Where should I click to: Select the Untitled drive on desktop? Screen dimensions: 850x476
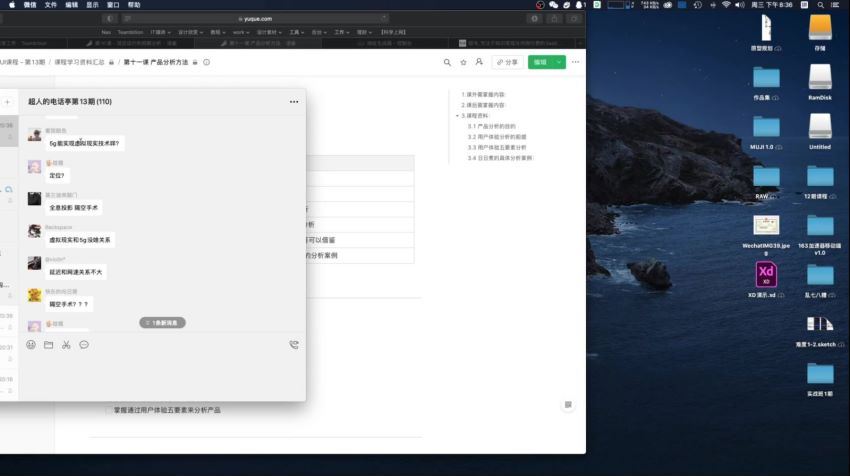click(820, 126)
